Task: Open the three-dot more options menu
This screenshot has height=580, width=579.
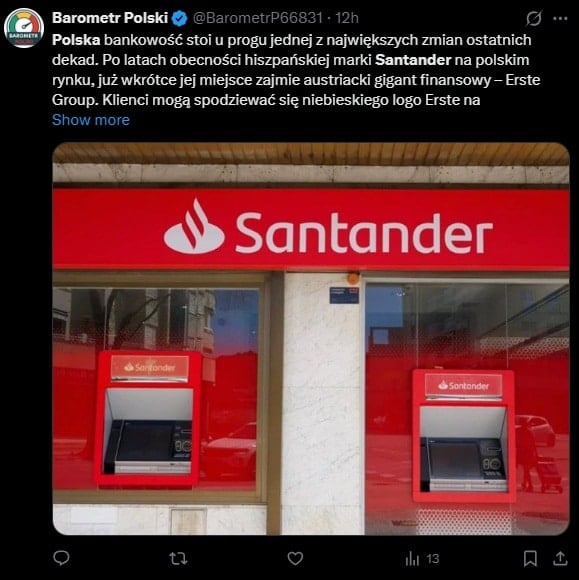Action: (560, 18)
